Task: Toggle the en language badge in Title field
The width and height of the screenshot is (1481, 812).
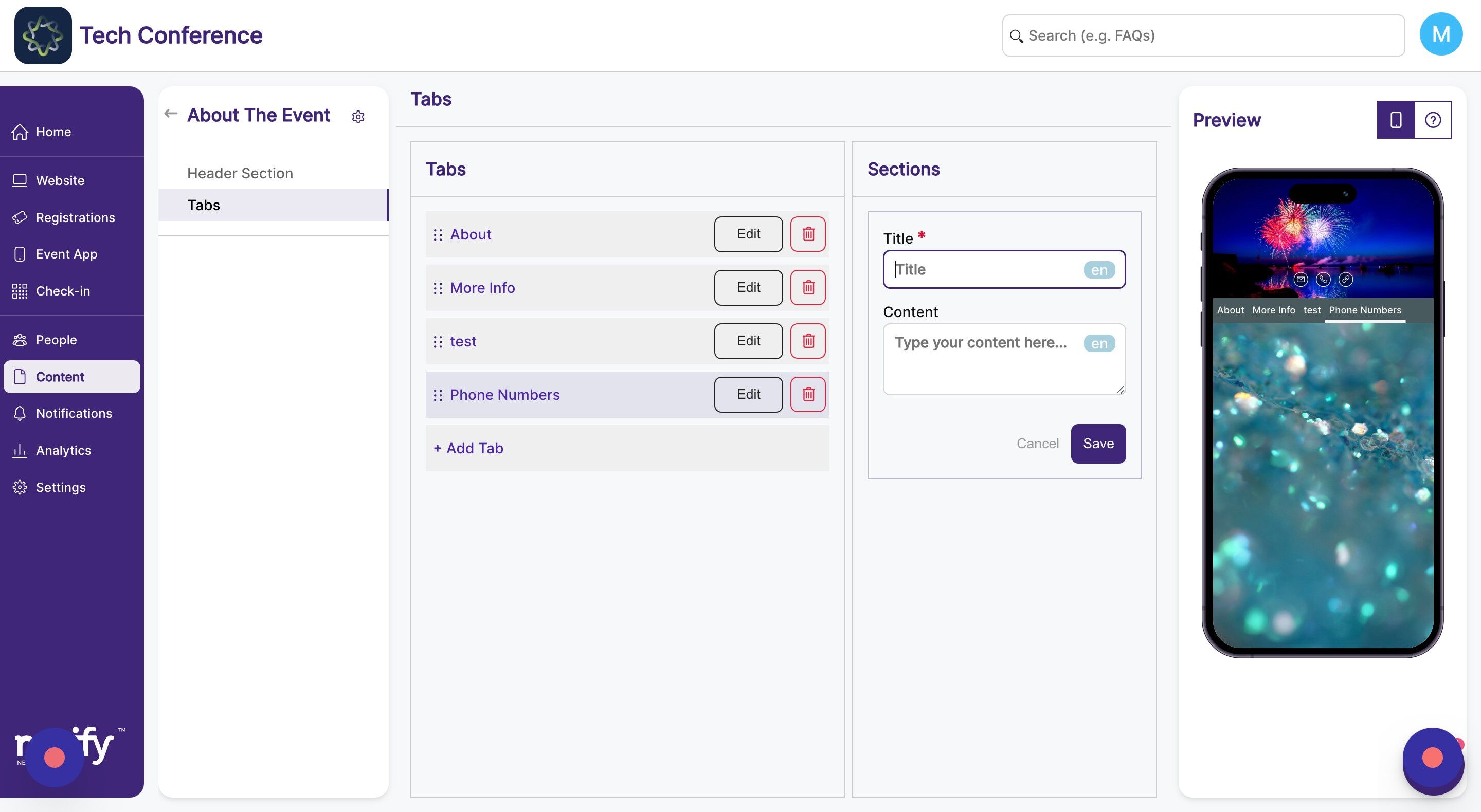Action: [x=1099, y=269]
